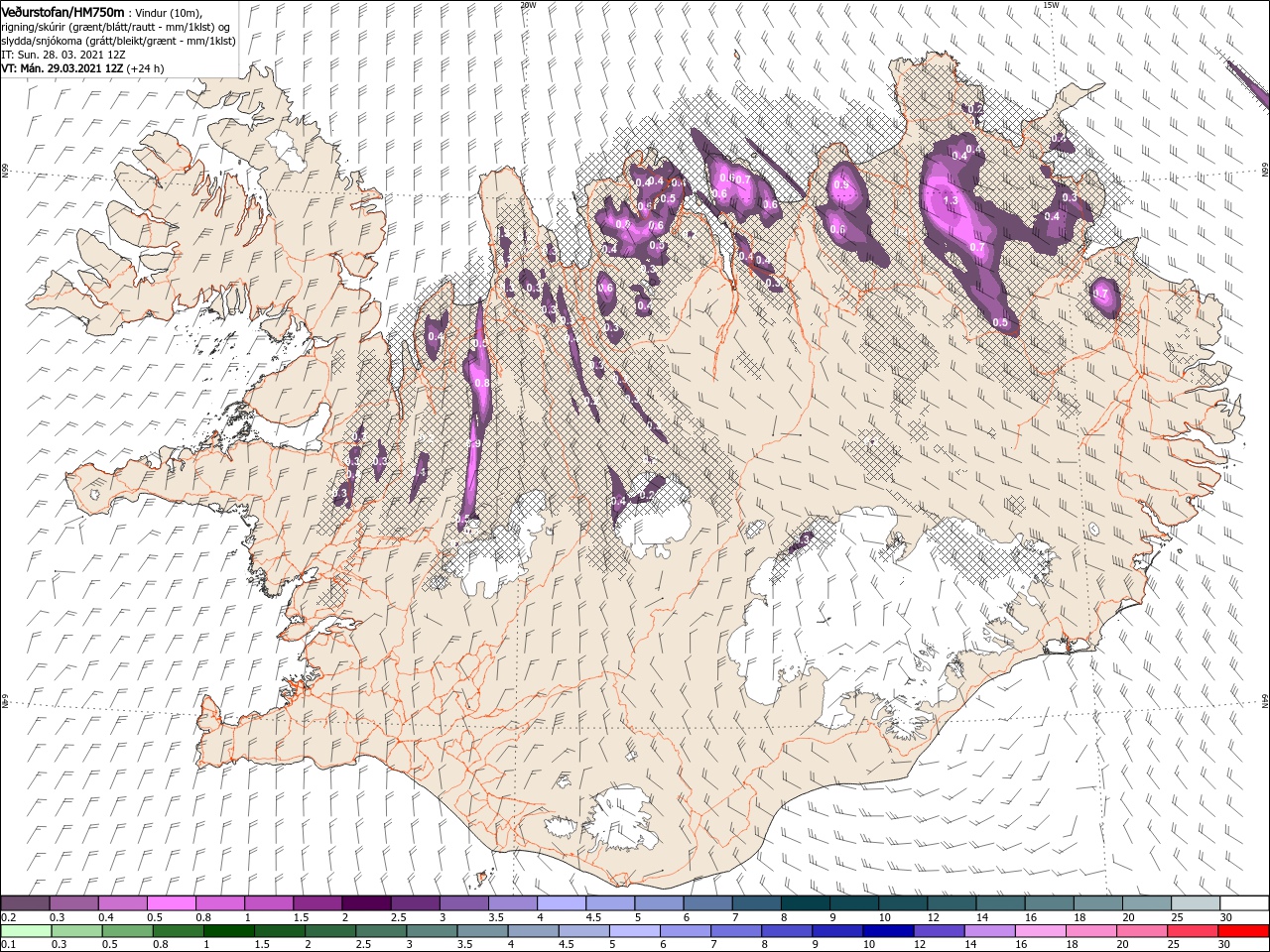1270x952 pixels.
Task: Click the bright pink 0.5 swatch in the purple legend row
Action: click(x=172, y=903)
